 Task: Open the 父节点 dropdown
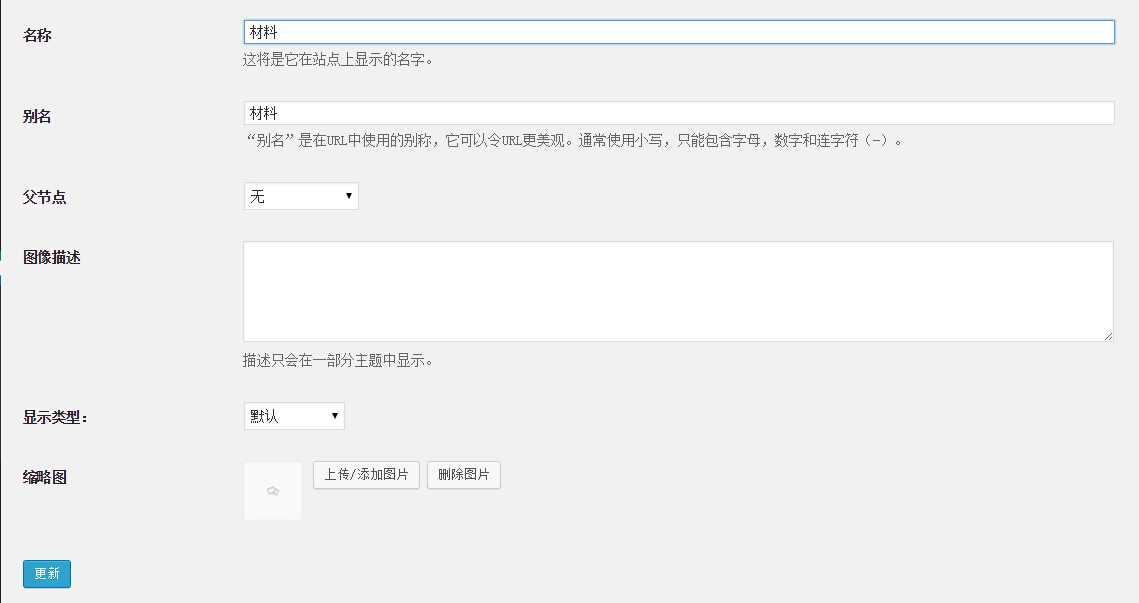tap(300, 196)
